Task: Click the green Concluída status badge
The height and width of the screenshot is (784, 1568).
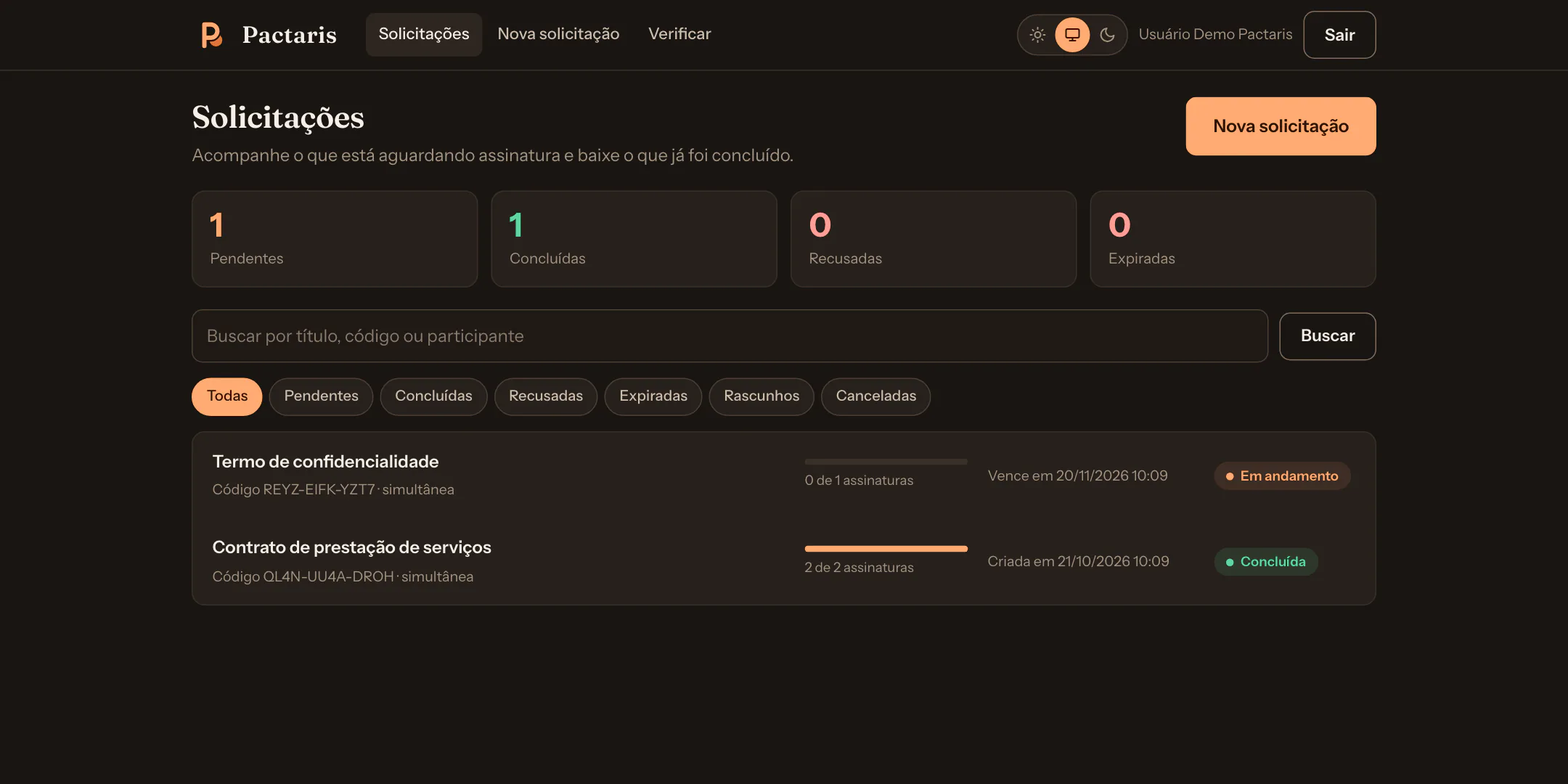Action: (x=1266, y=562)
